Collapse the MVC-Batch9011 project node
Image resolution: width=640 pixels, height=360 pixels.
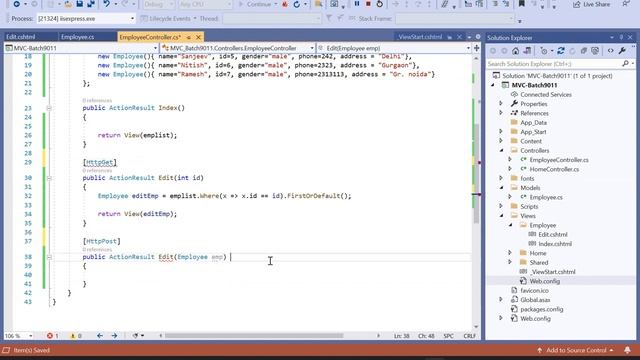[493, 85]
